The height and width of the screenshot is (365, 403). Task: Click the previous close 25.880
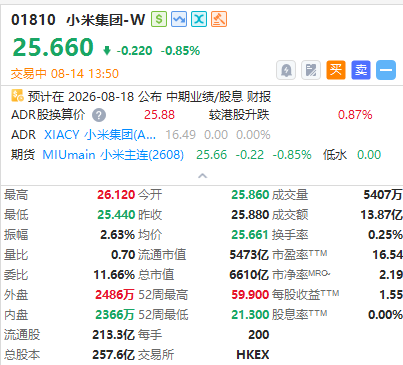250,215
